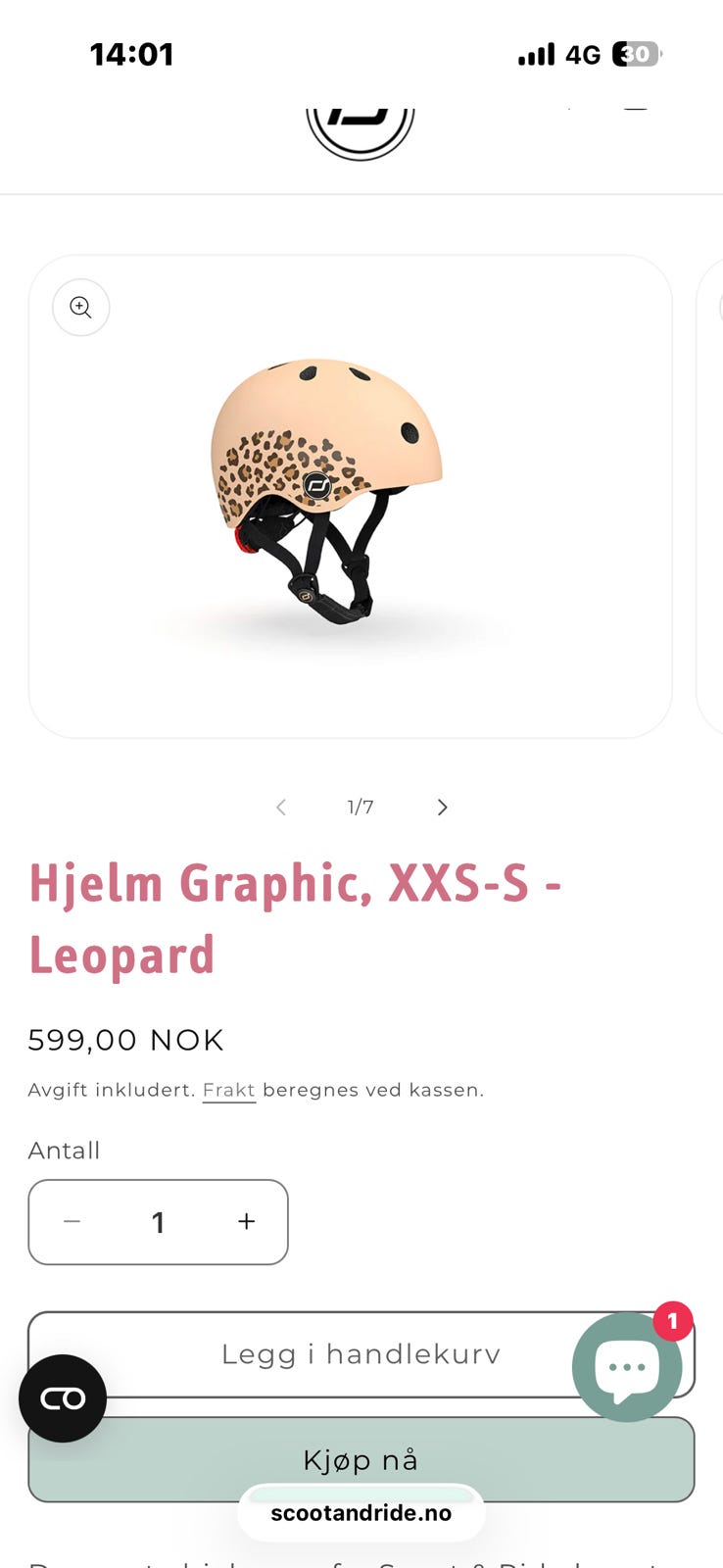
Task: Open the Frakt shipping link
Action: (228, 1091)
